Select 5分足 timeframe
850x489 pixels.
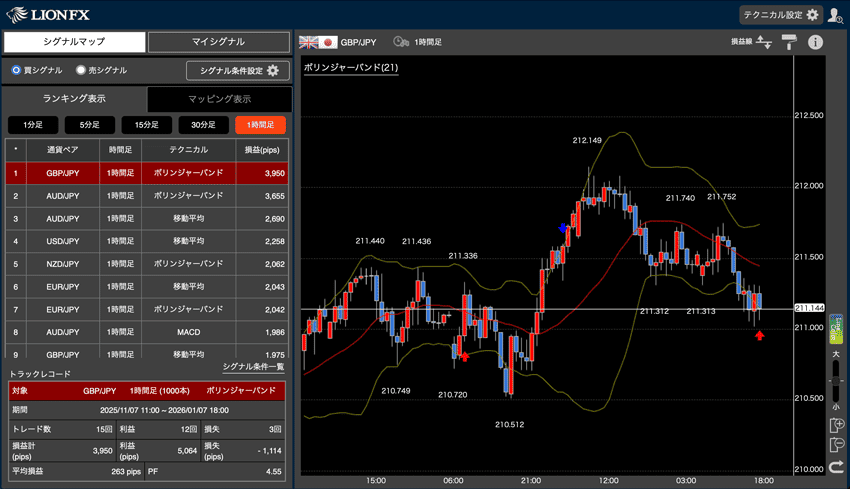pyautogui.click(x=89, y=125)
